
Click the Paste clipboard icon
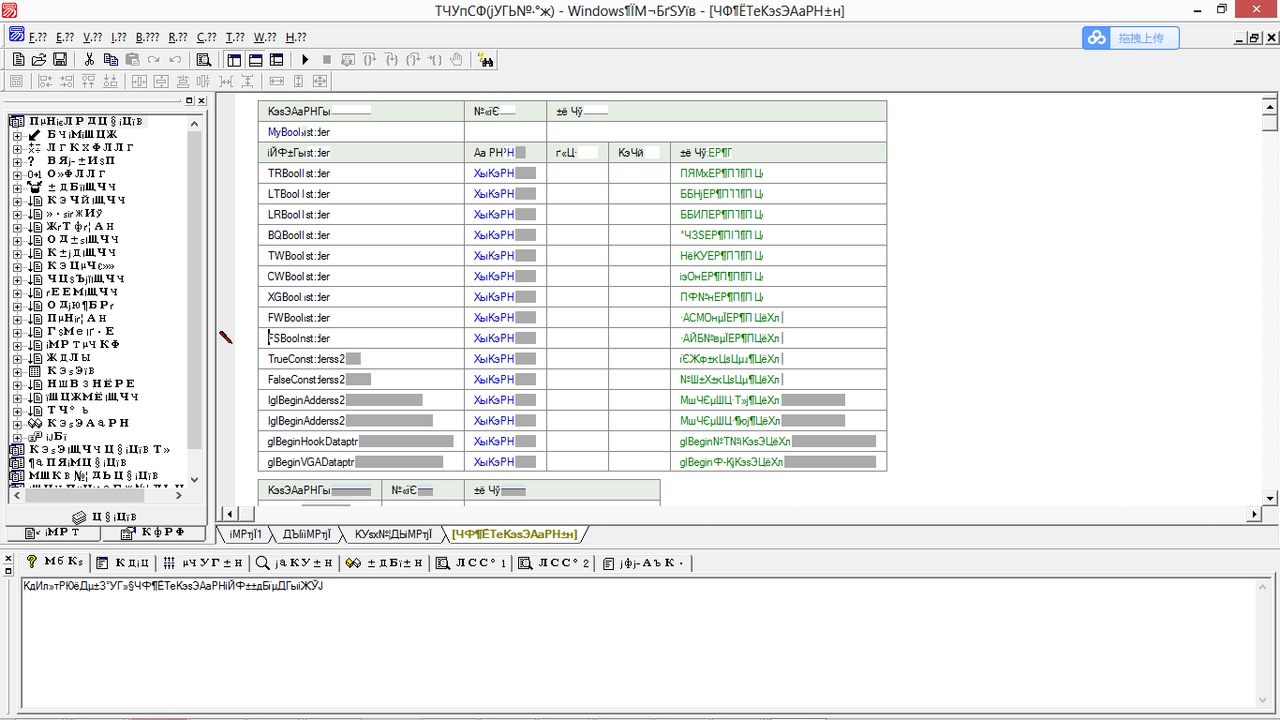pos(132,60)
